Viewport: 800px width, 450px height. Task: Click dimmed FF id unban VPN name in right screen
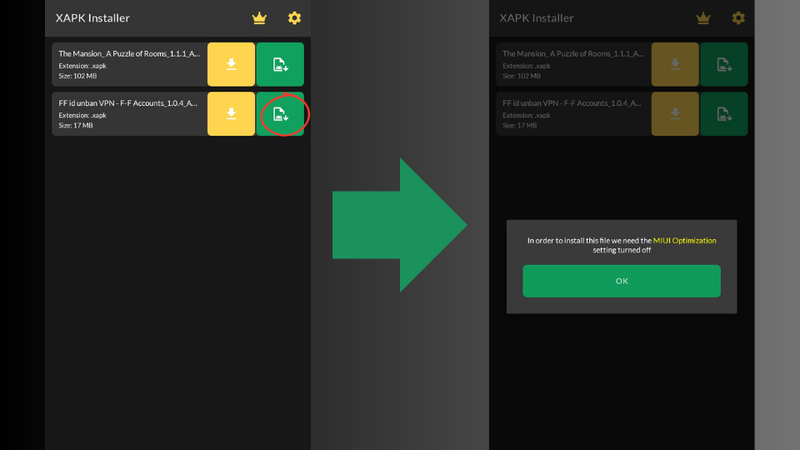pyautogui.click(x=571, y=103)
